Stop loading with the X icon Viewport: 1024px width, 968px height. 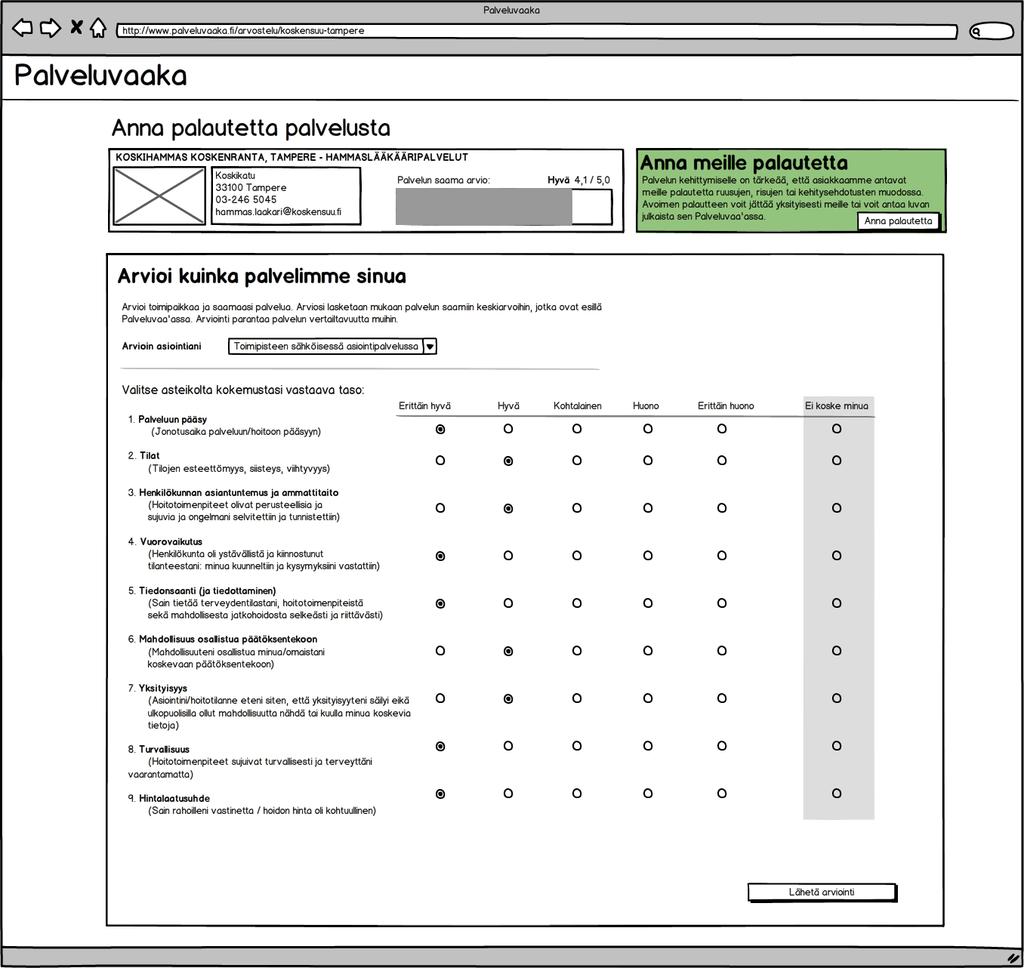tap(76, 27)
